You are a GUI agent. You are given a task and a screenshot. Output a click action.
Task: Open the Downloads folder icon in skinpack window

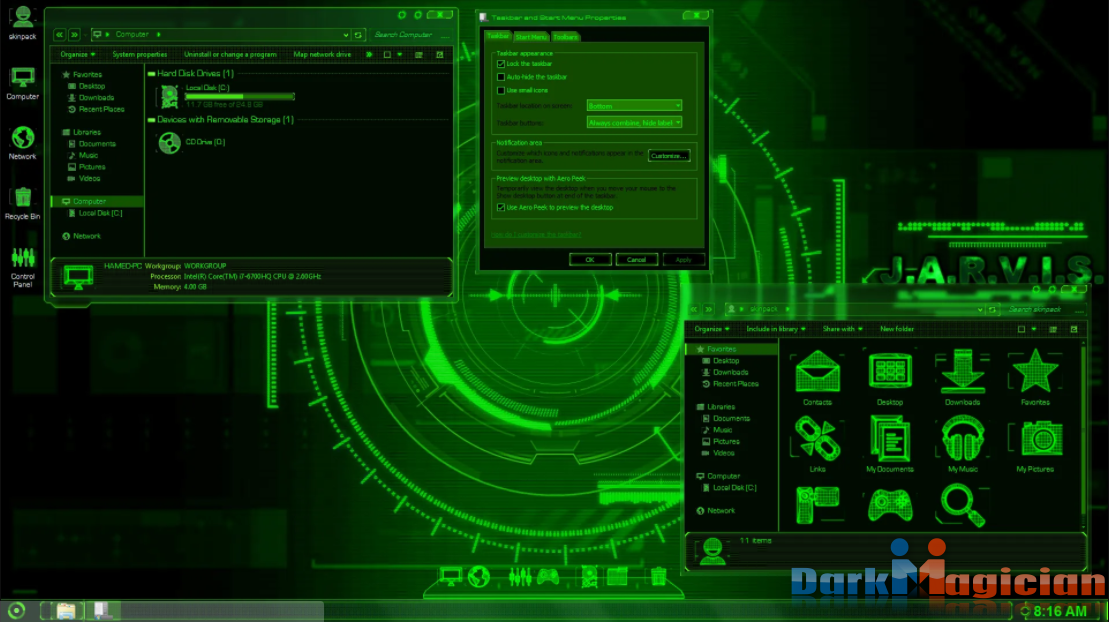(x=963, y=377)
